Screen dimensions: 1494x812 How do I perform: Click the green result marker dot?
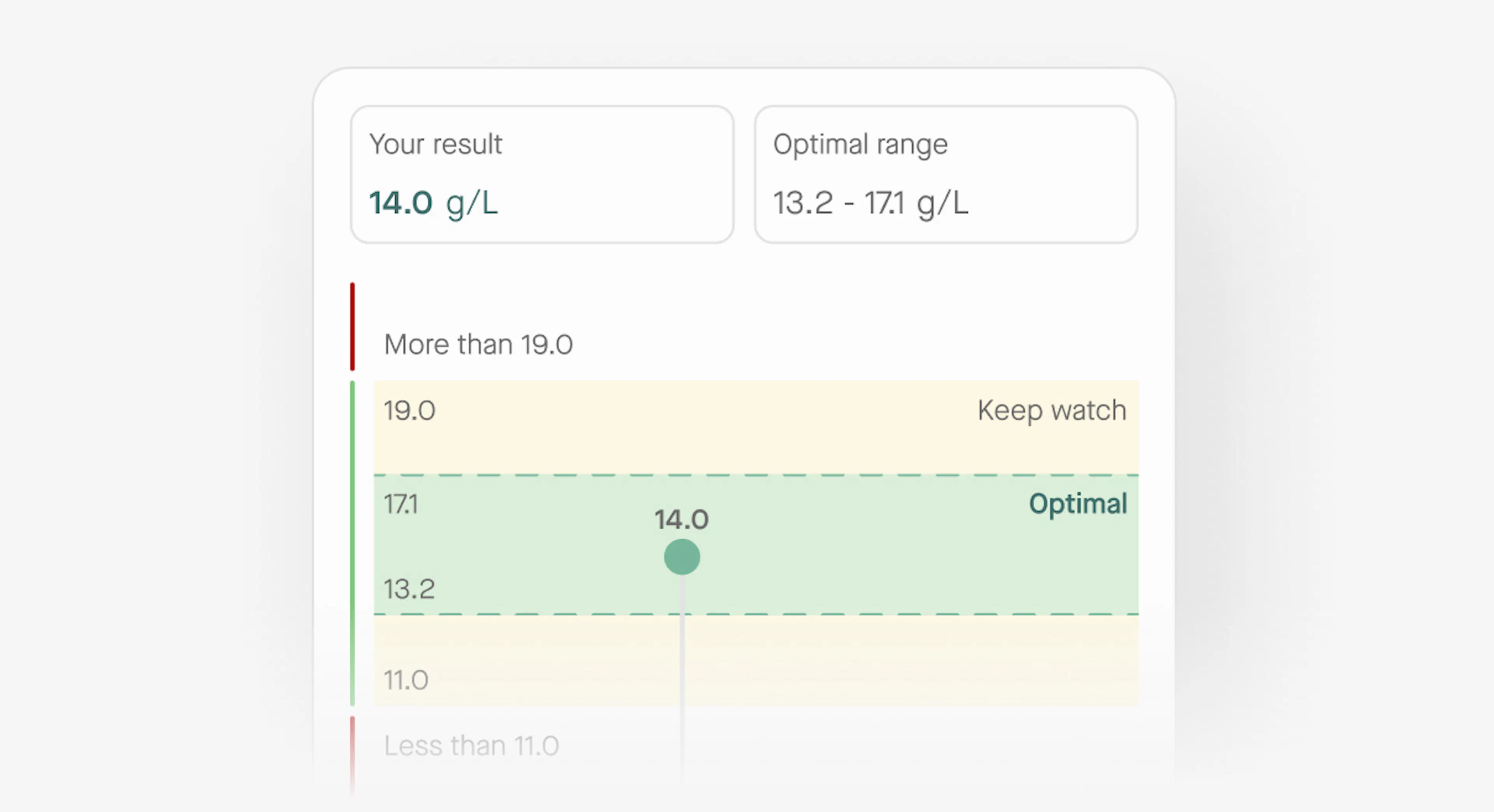(x=682, y=556)
